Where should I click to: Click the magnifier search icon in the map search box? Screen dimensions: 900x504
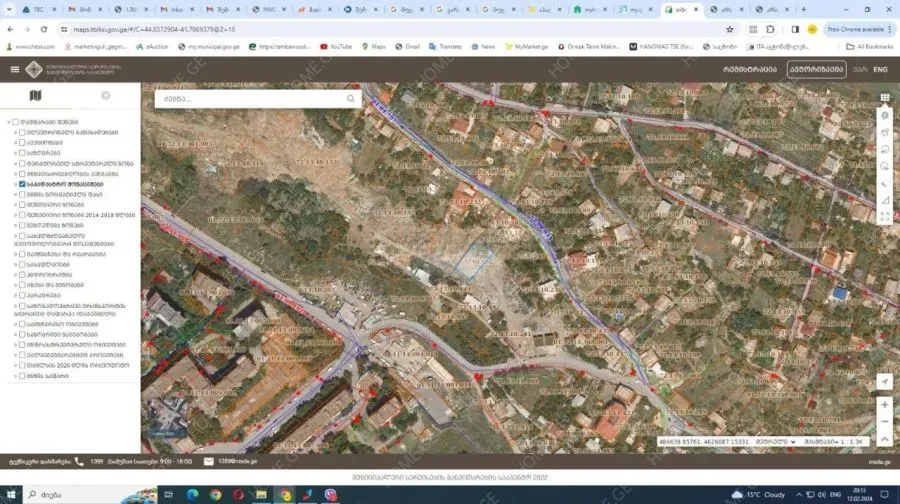tap(351, 99)
